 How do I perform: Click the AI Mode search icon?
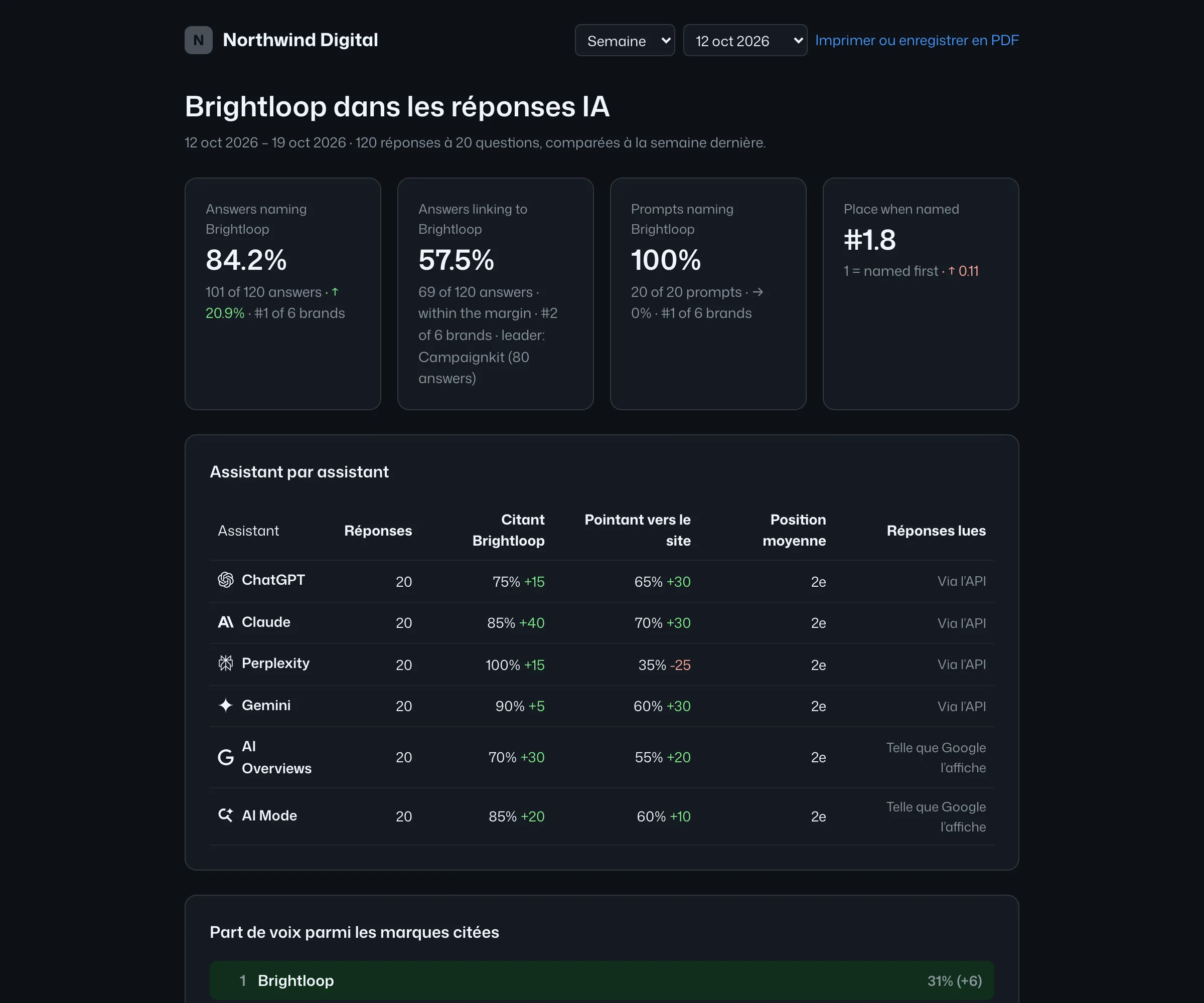click(x=226, y=815)
